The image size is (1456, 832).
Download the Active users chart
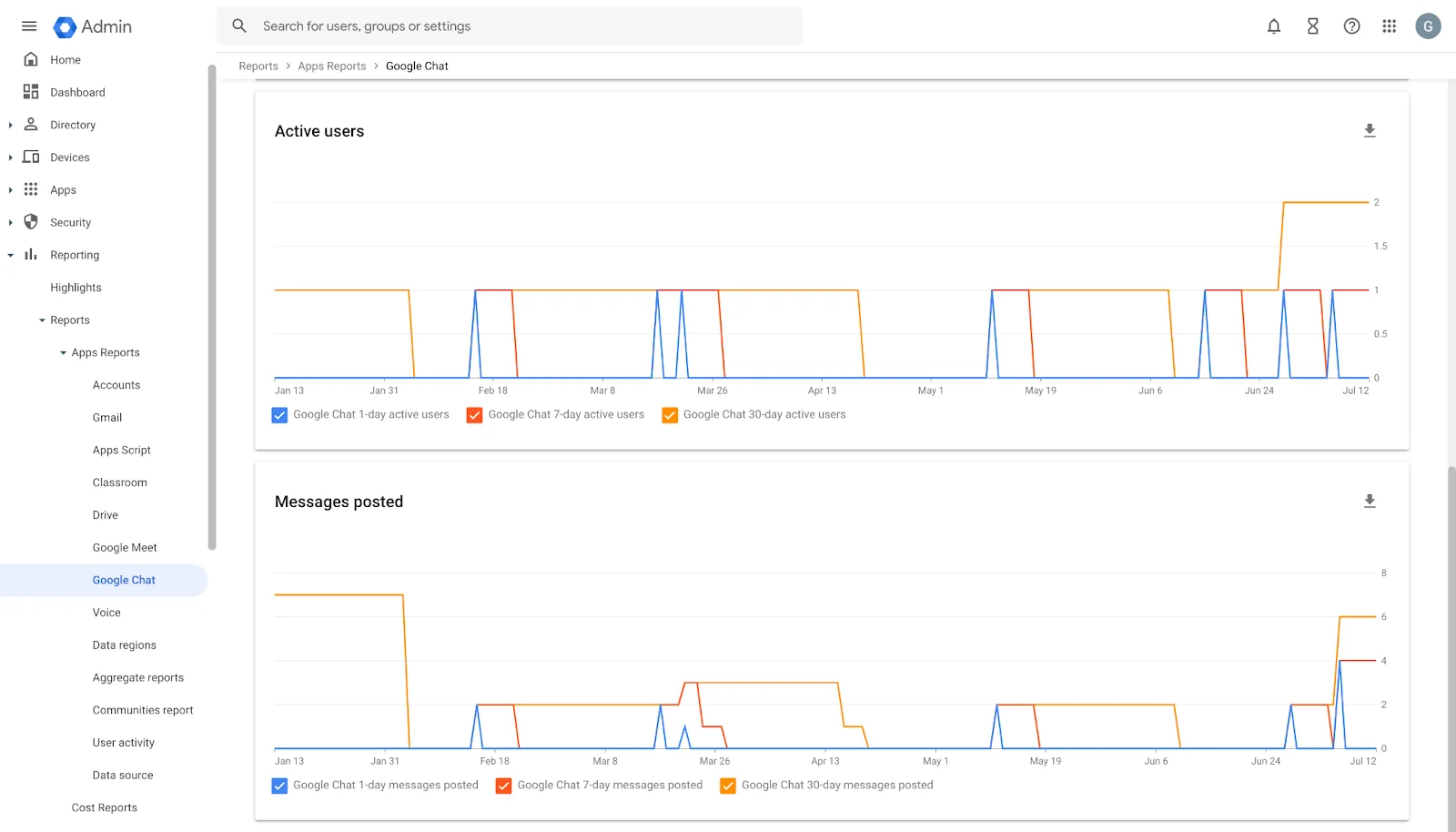(x=1370, y=131)
